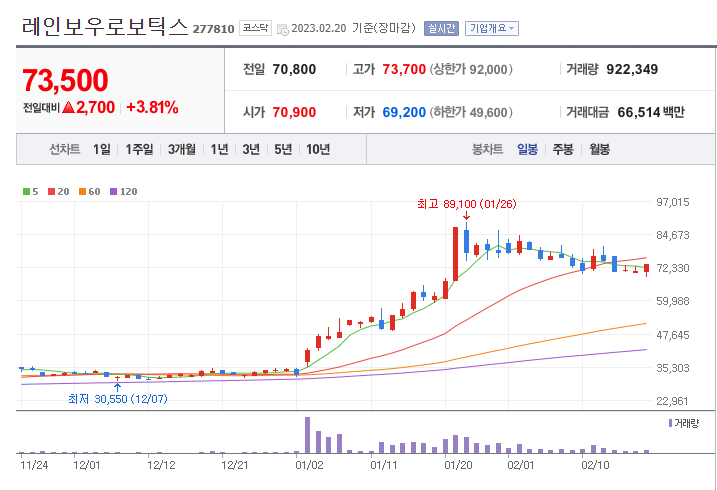Click the 거래량 value 922,349

pyautogui.click(x=632, y=69)
